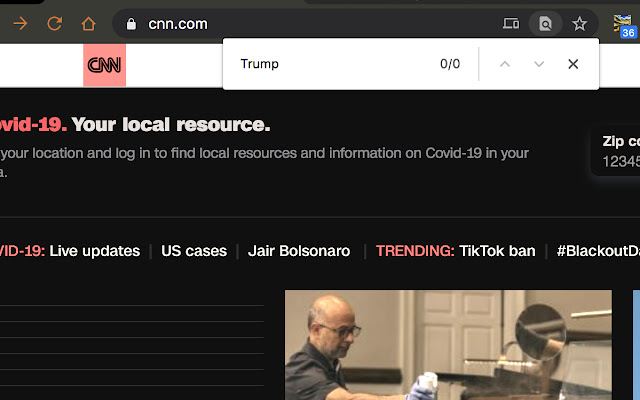The image size is (640, 400).
Task: Open the TikTok ban trending link
Action: [x=497, y=251]
